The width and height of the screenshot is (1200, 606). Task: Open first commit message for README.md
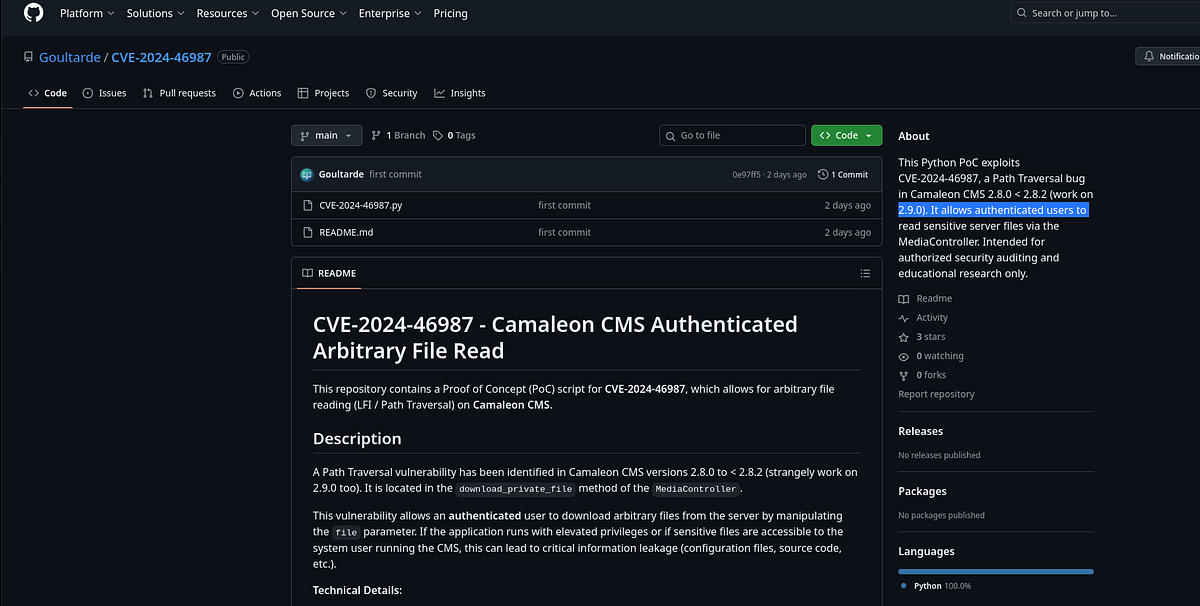pos(564,232)
